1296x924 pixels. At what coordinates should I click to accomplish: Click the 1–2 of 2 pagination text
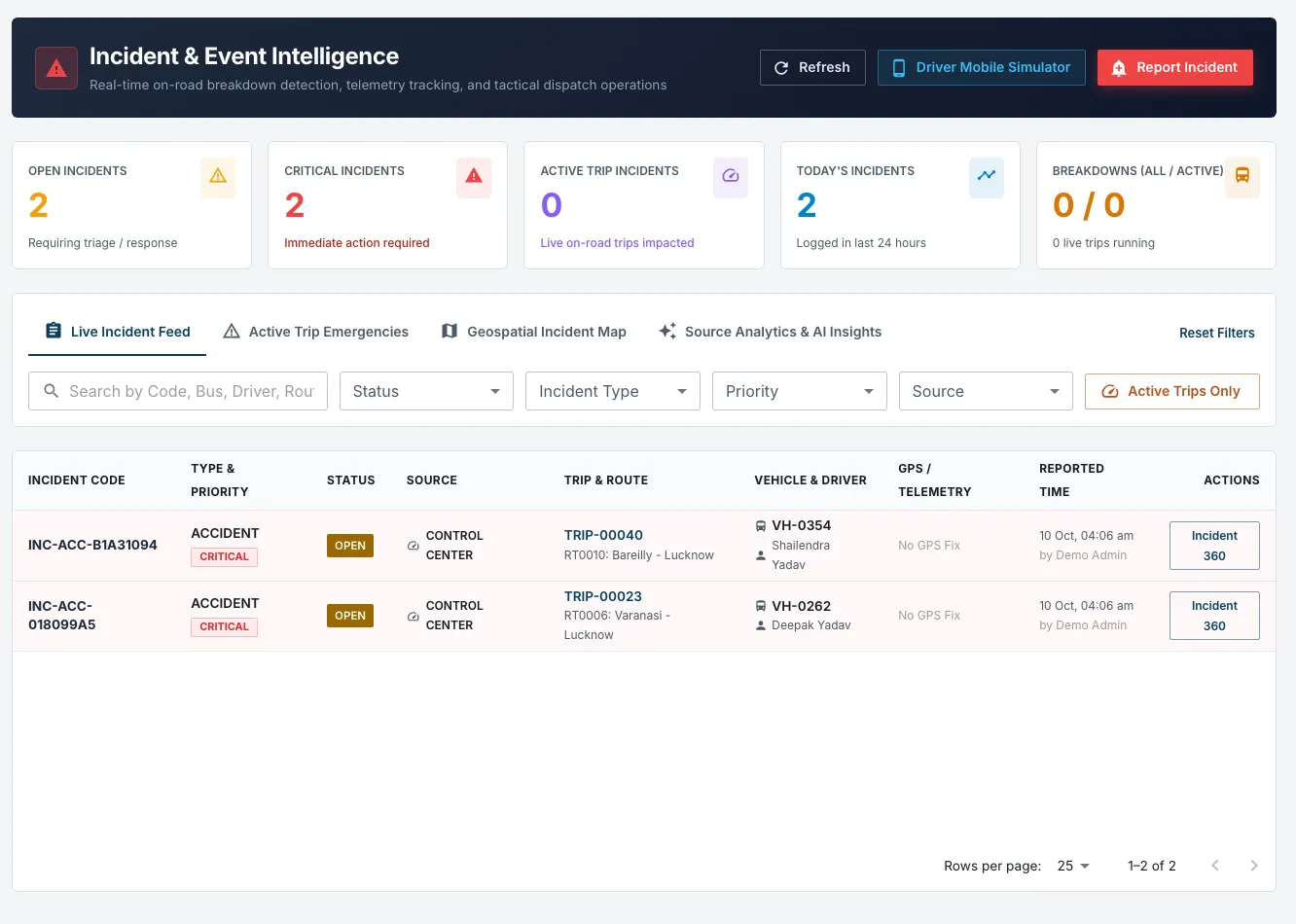pos(1152,866)
